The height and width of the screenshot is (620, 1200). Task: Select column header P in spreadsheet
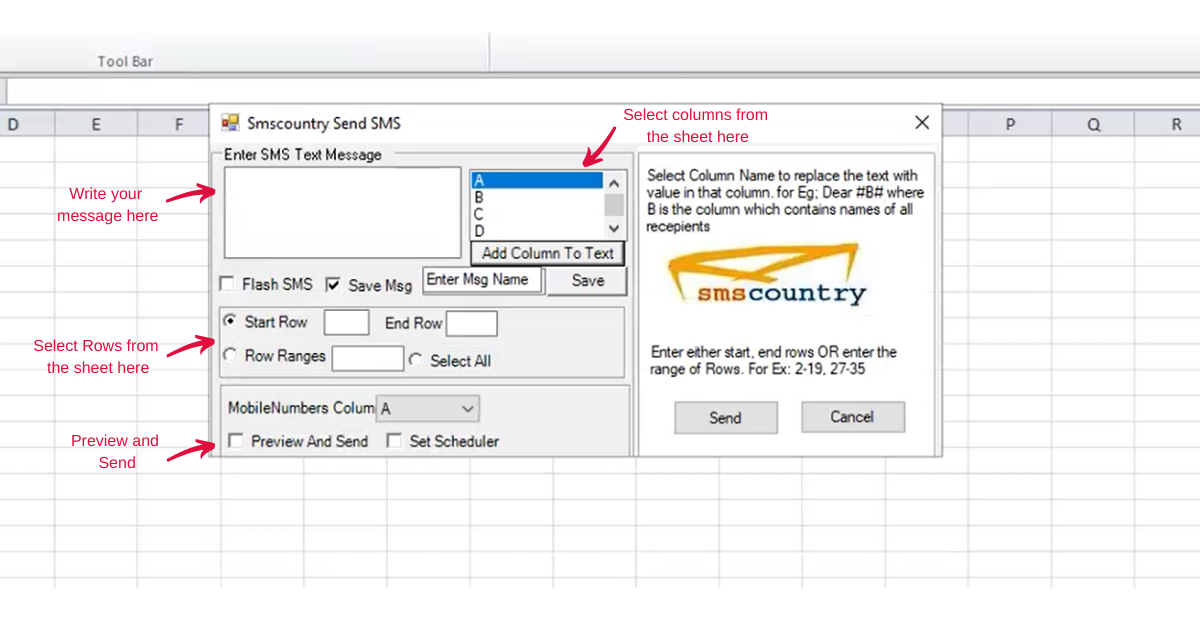[1010, 124]
